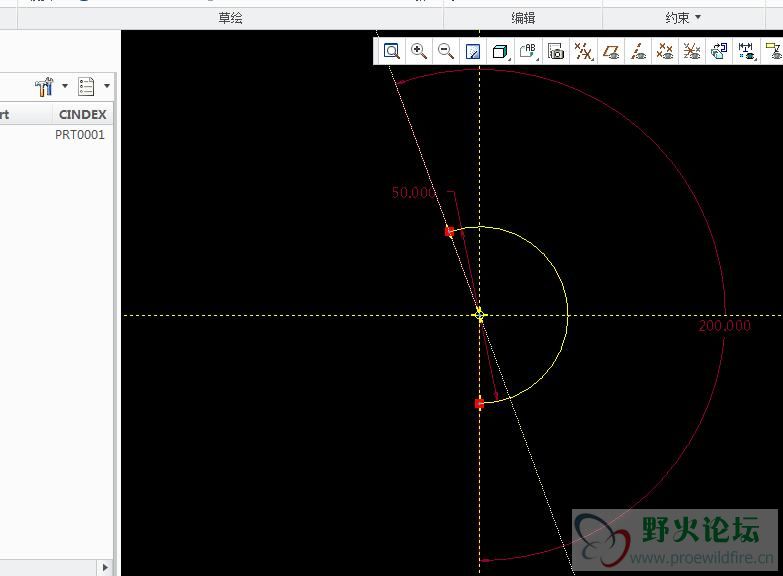
Task: Open the annotation display AB icon
Action: [529, 51]
